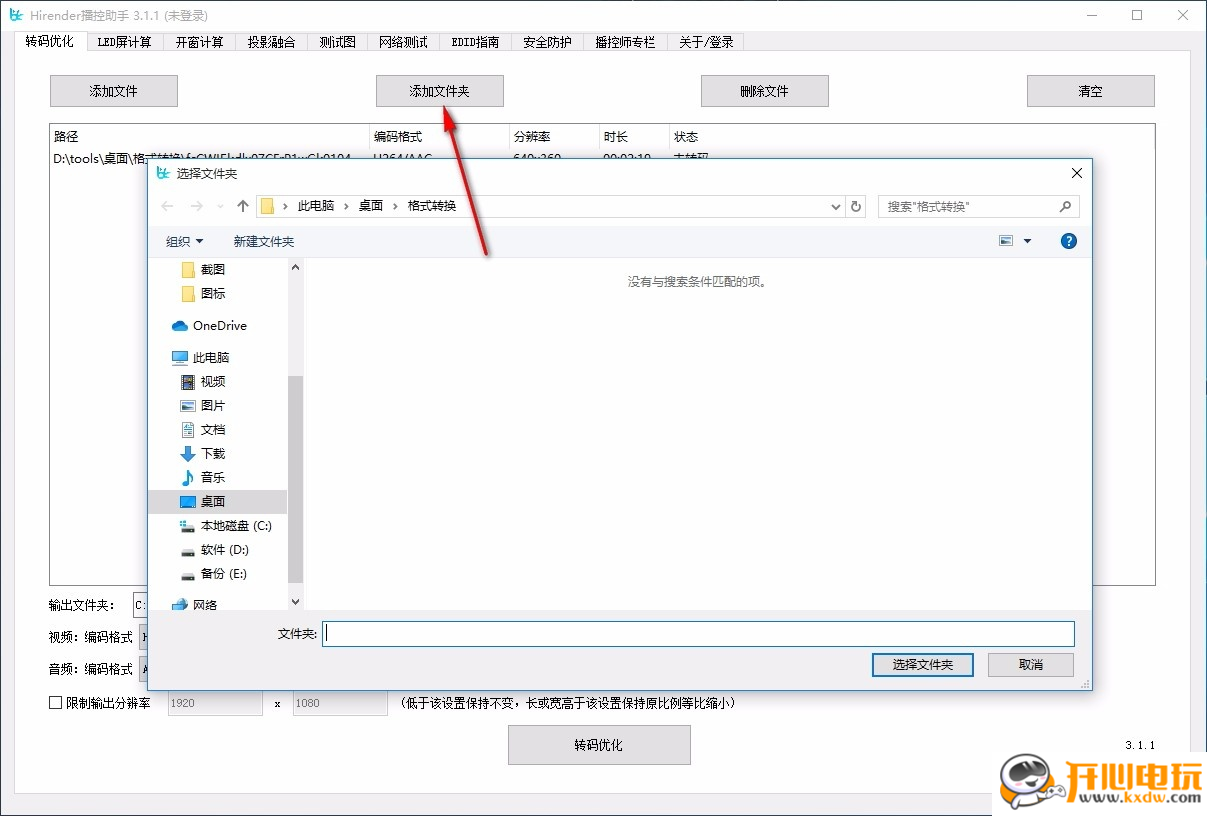Sort by the 路径 column header
Image resolution: width=1207 pixels, height=816 pixels.
[x=209, y=137]
